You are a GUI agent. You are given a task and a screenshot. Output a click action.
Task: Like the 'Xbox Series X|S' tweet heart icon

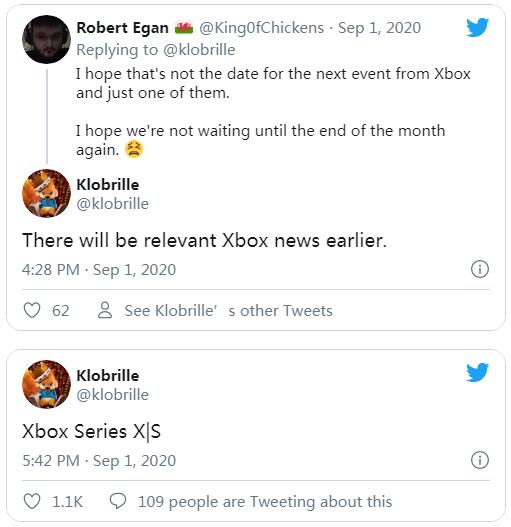(x=32, y=501)
